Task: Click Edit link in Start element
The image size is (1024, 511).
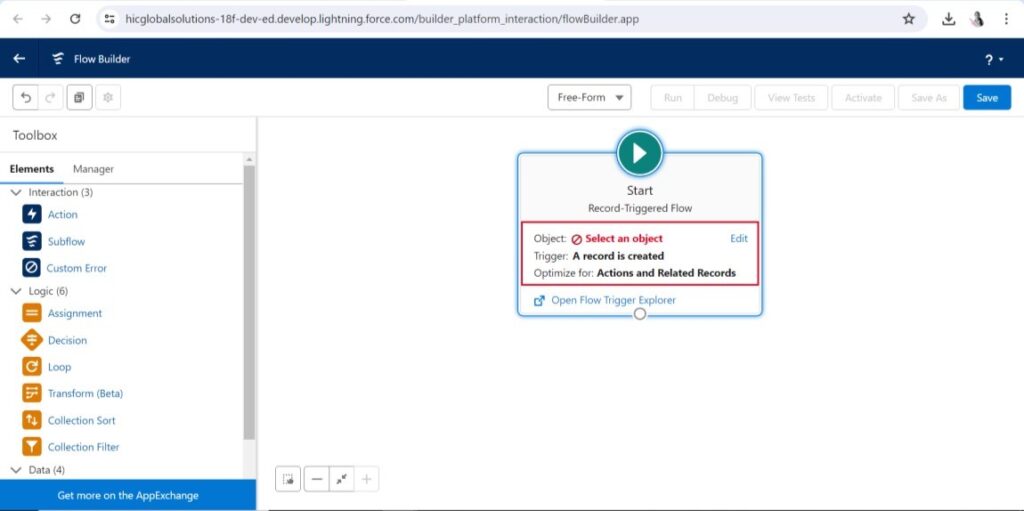Action: 739,239
